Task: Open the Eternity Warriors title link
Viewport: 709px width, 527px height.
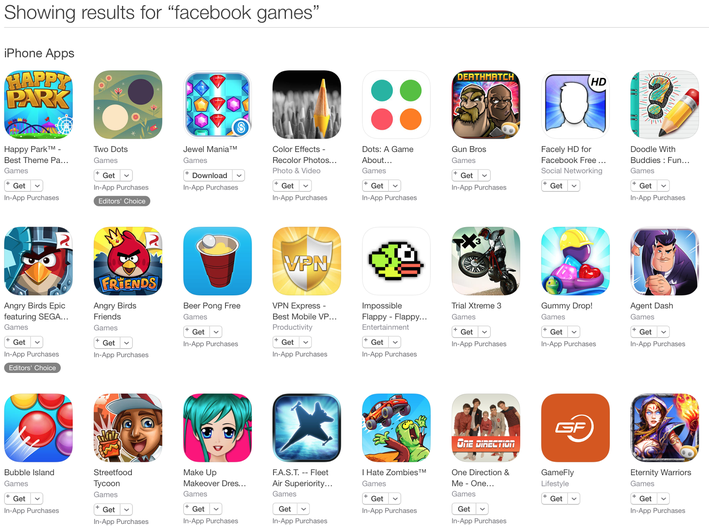Action: [x=661, y=472]
